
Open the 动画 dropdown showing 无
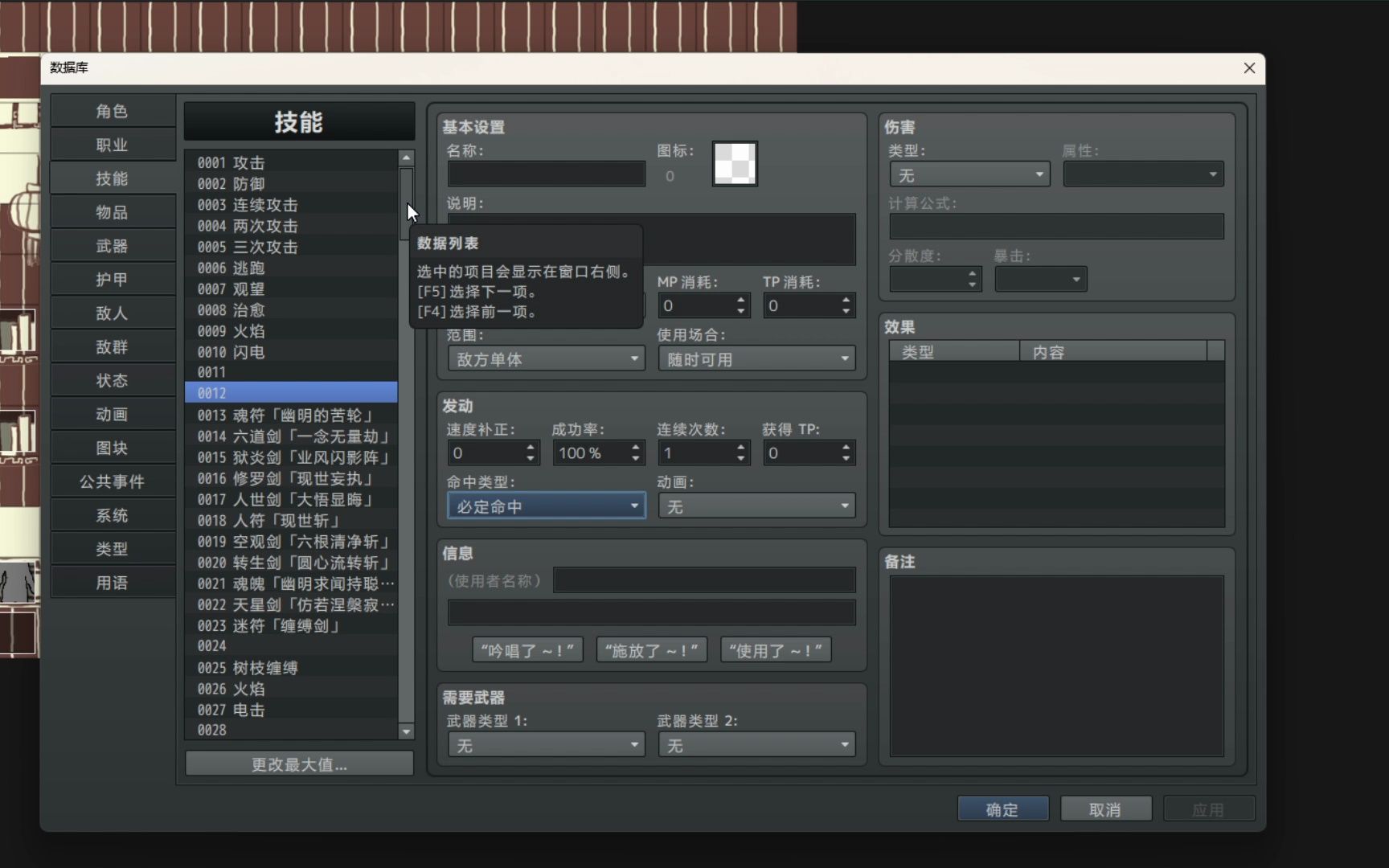click(x=755, y=506)
